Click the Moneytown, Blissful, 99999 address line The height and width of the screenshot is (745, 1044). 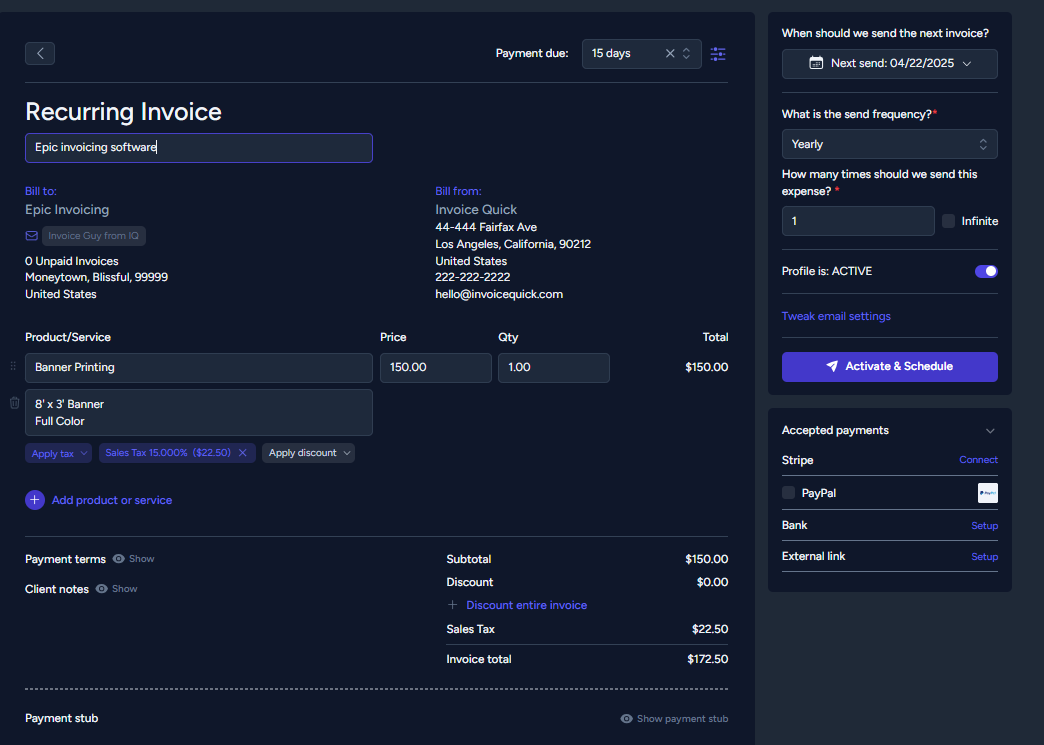pyautogui.click(x=97, y=277)
